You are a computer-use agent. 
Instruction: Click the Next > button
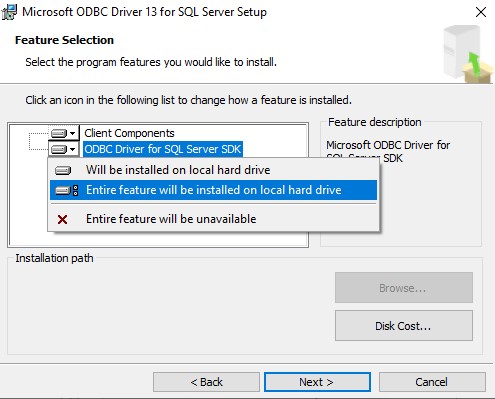pyautogui.click(x=317, y=382)
